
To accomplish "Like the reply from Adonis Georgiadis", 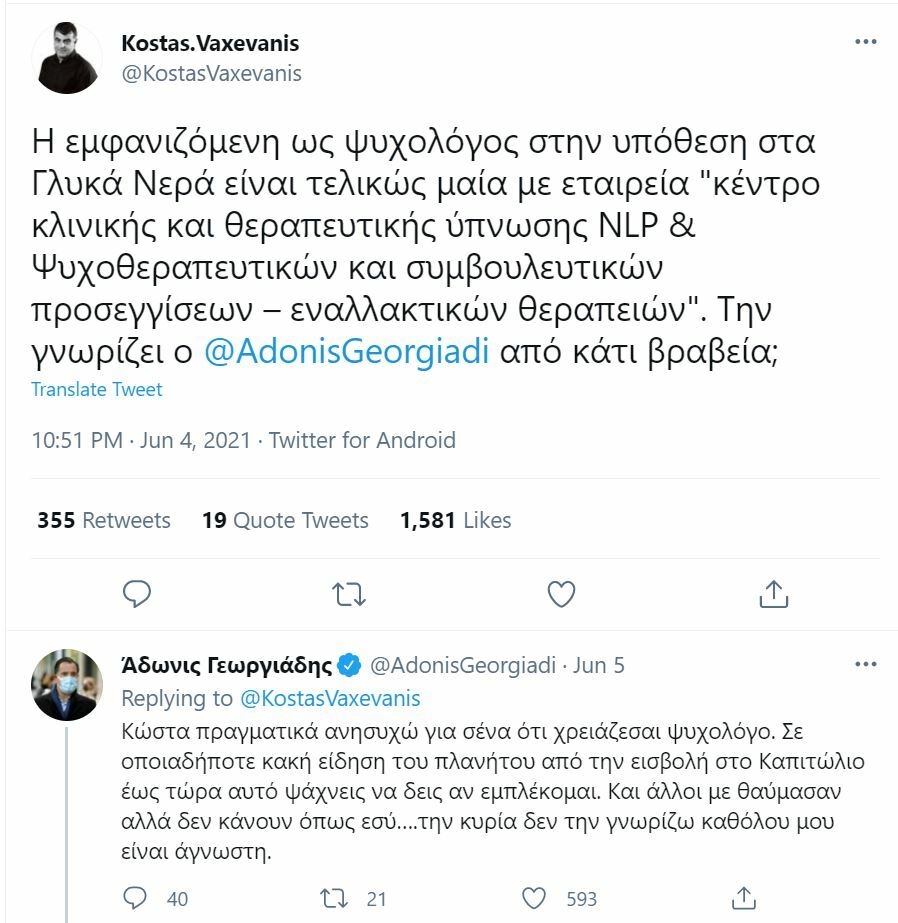I will (536, 899).
